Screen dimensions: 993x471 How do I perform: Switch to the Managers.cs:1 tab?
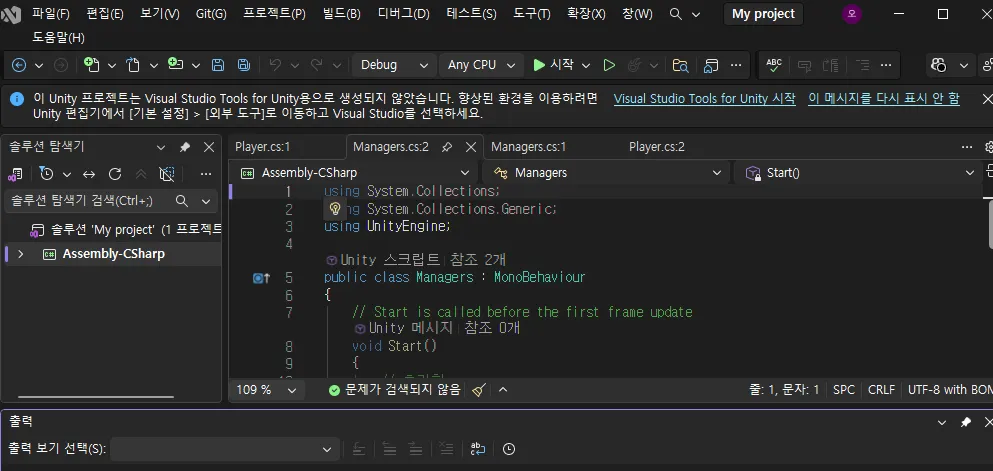(x=528, y=147)
